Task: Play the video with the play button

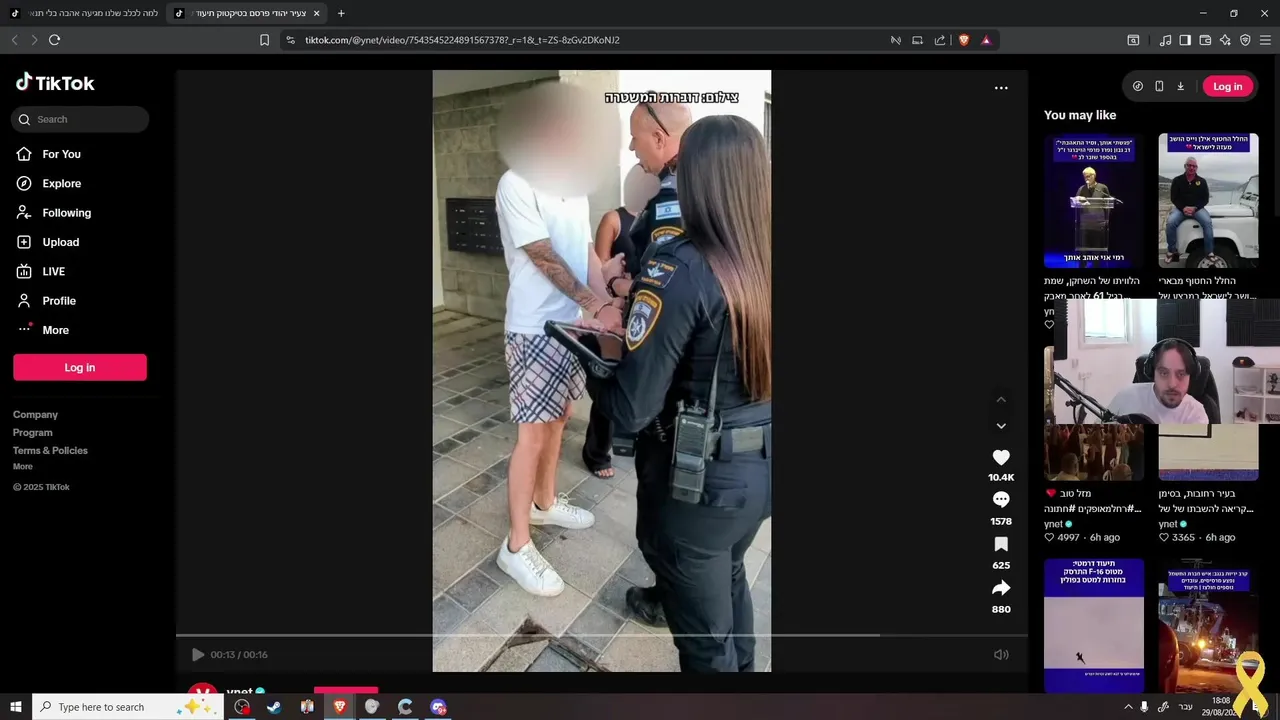Action: (198, 655)
